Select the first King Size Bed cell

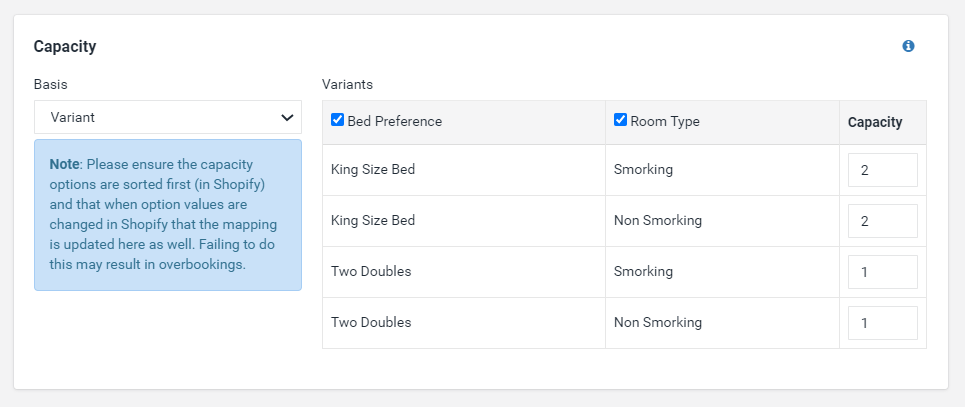(373, 169)
